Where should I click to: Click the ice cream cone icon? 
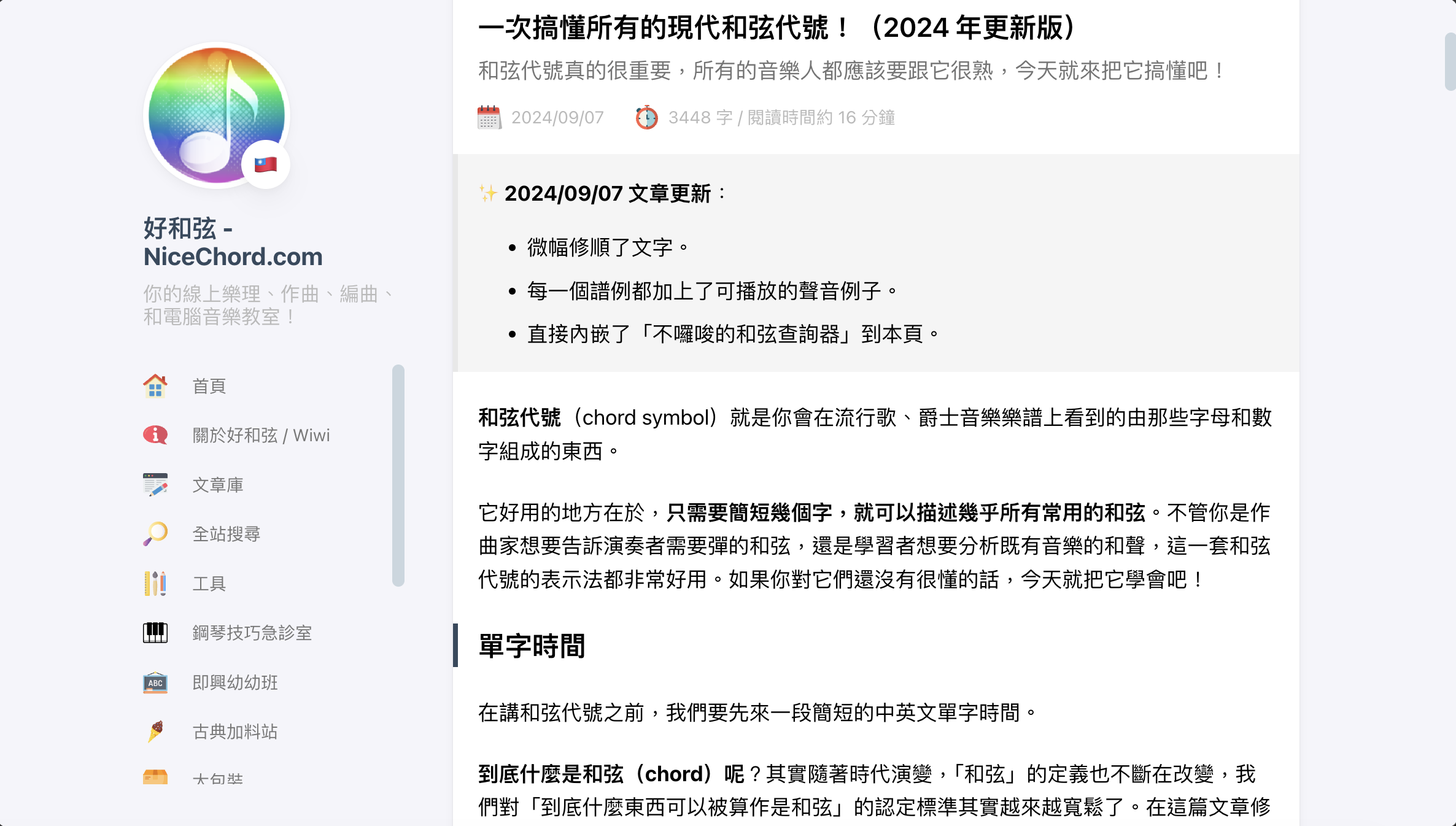[155, 731]
